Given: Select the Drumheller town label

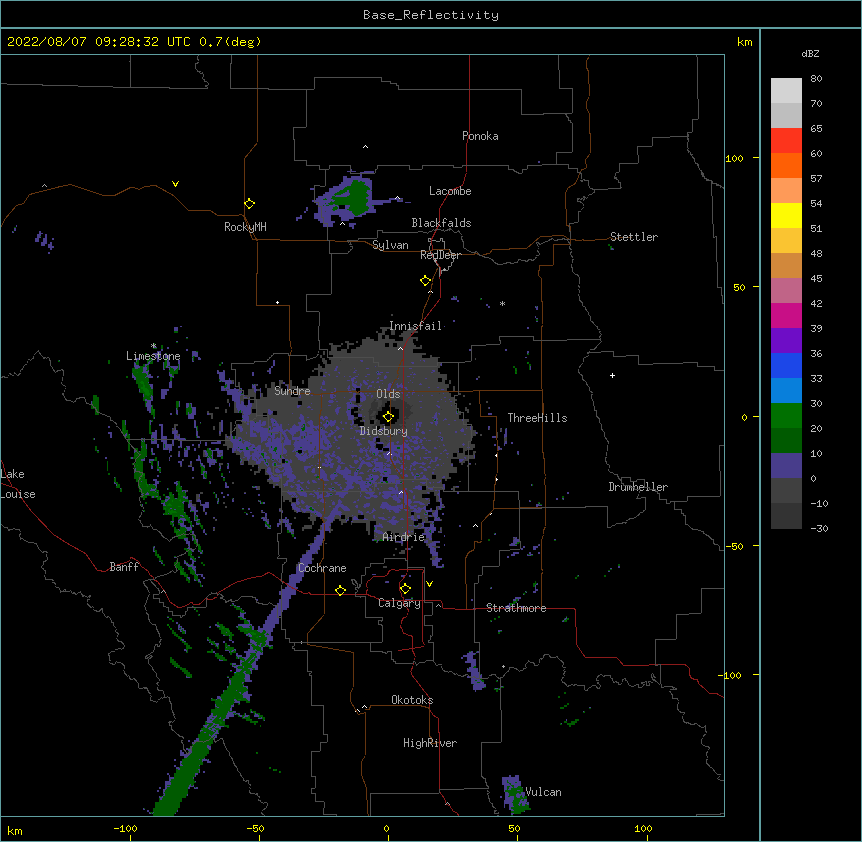Looking at the screenshot, I should tap(638, 487).
